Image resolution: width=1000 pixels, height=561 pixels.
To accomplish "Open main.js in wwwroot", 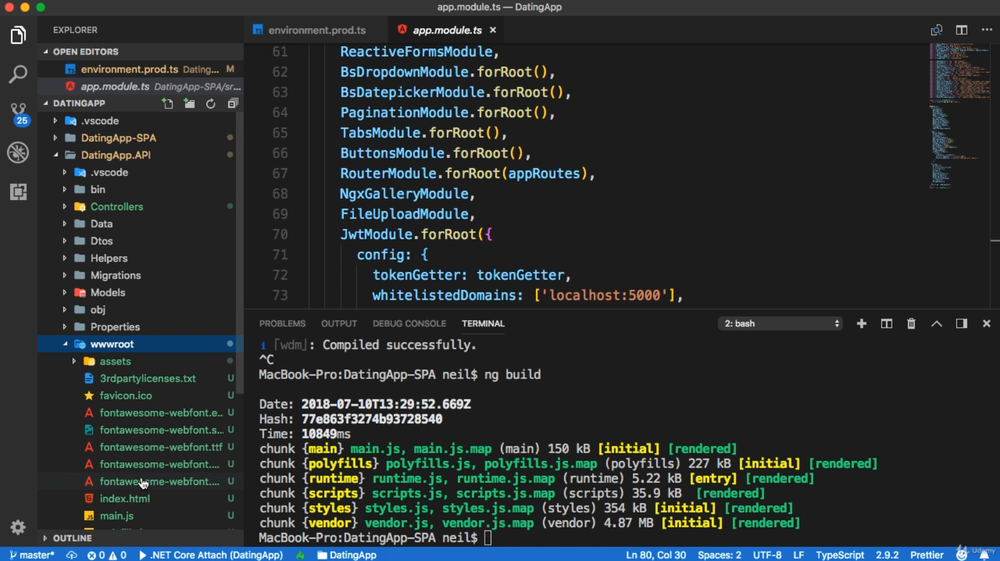I will [116, 516].
